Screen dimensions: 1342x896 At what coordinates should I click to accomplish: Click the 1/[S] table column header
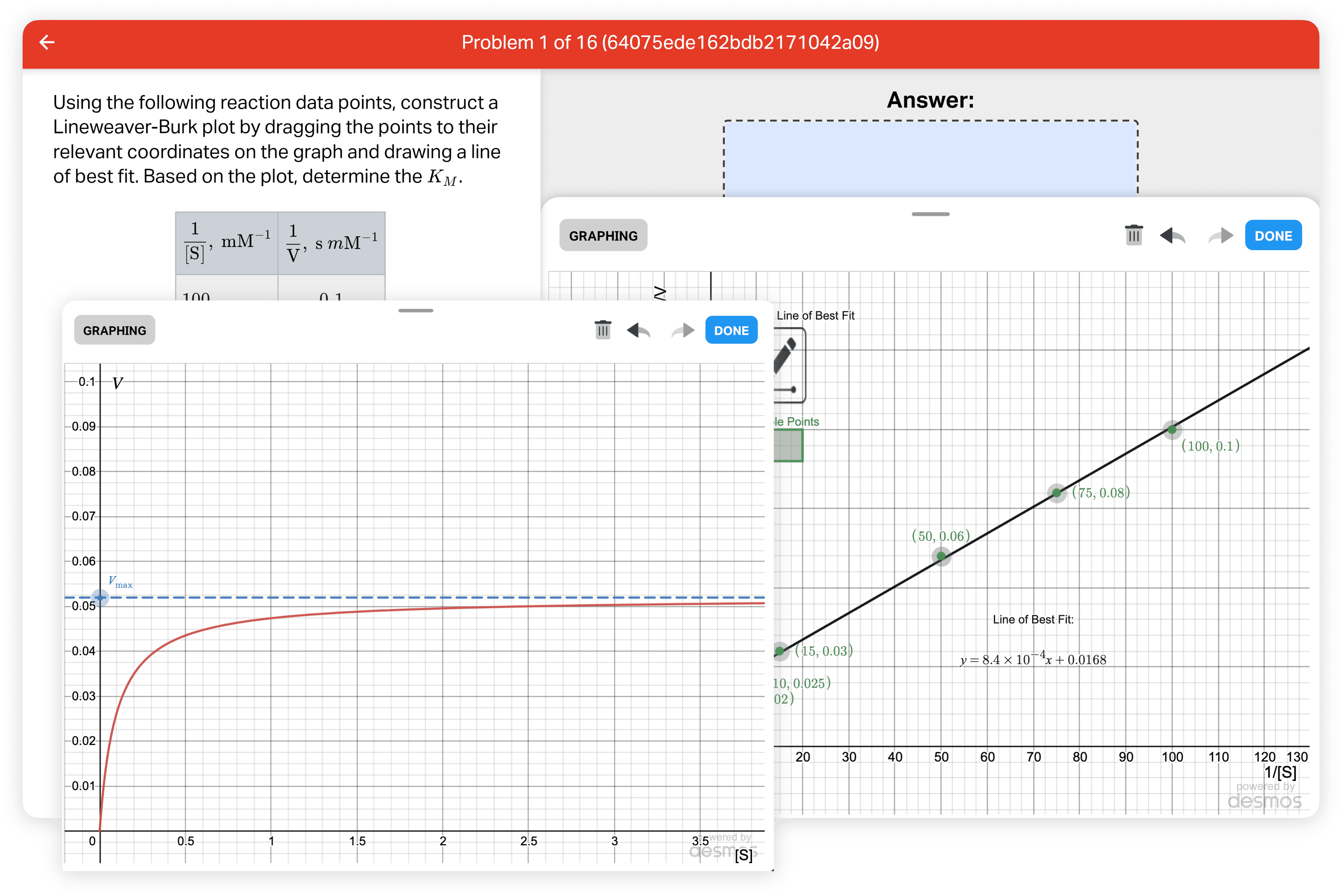[227, 244]
